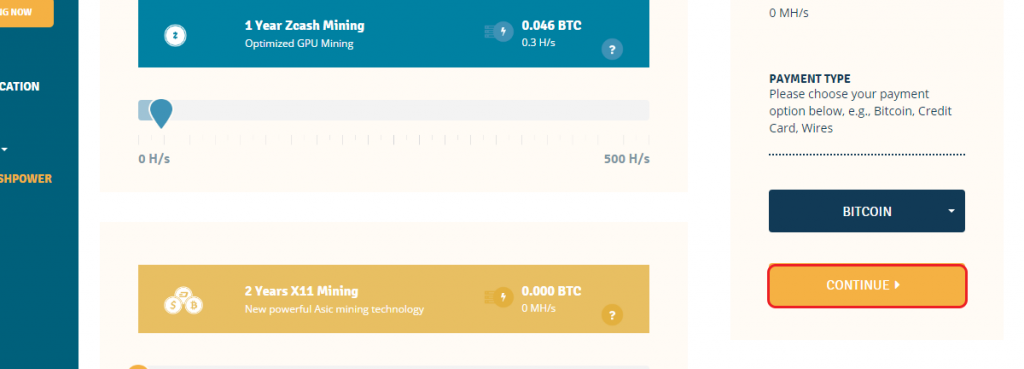Viewport: 1024px width, 369px height.
Task: Click the X11 Mining help question mark
Action: (612, 315)
